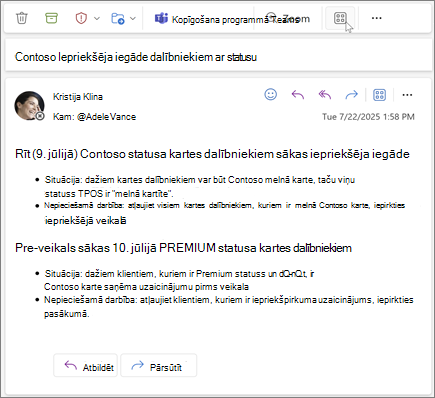This screenshot has height=398, width=435.
Task: Click the last line text pasākumā.
Action: (67, 314)
